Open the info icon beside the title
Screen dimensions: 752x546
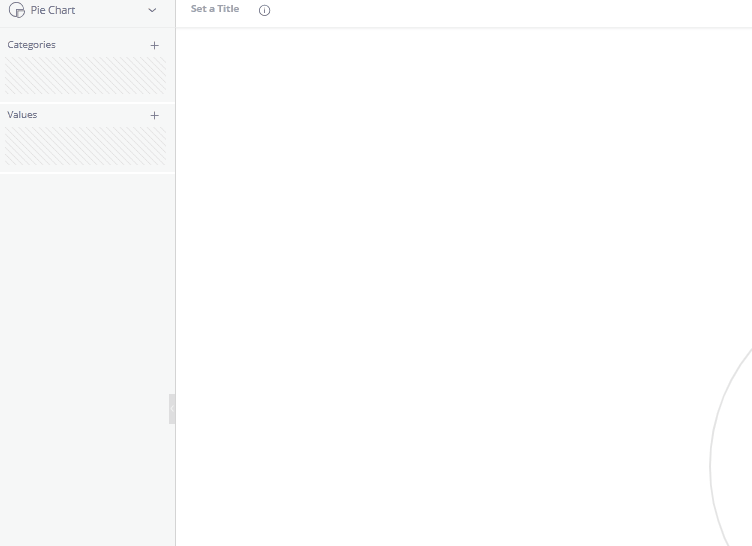pyautogui.click(x=264, y=11)
